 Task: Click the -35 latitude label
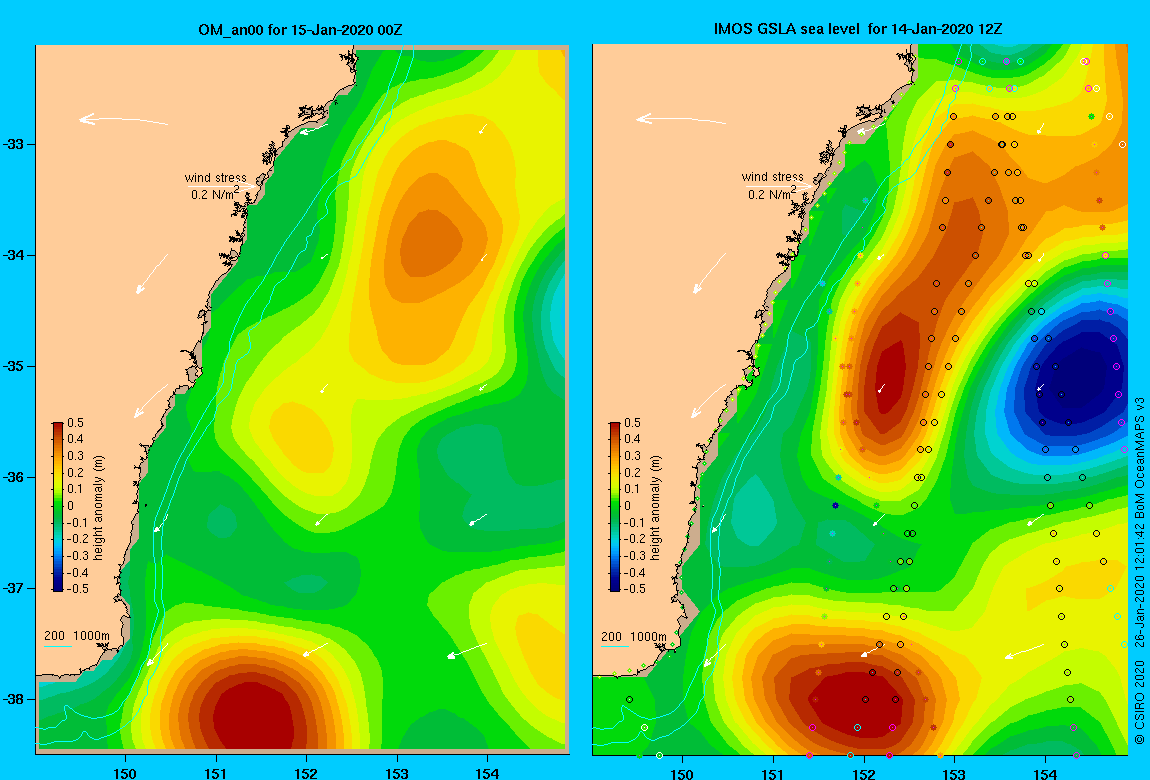coord(14,366)
